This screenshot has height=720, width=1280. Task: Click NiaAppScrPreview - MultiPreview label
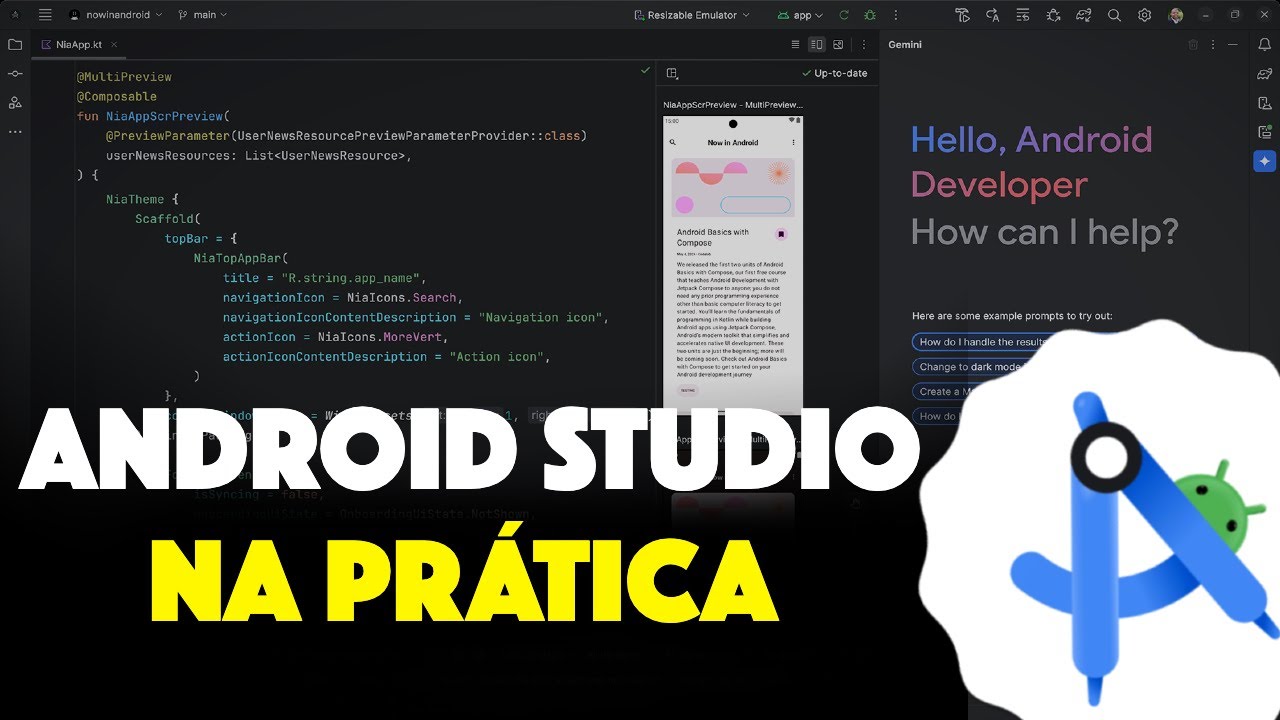pyautogui.click(x=733, y=104)
